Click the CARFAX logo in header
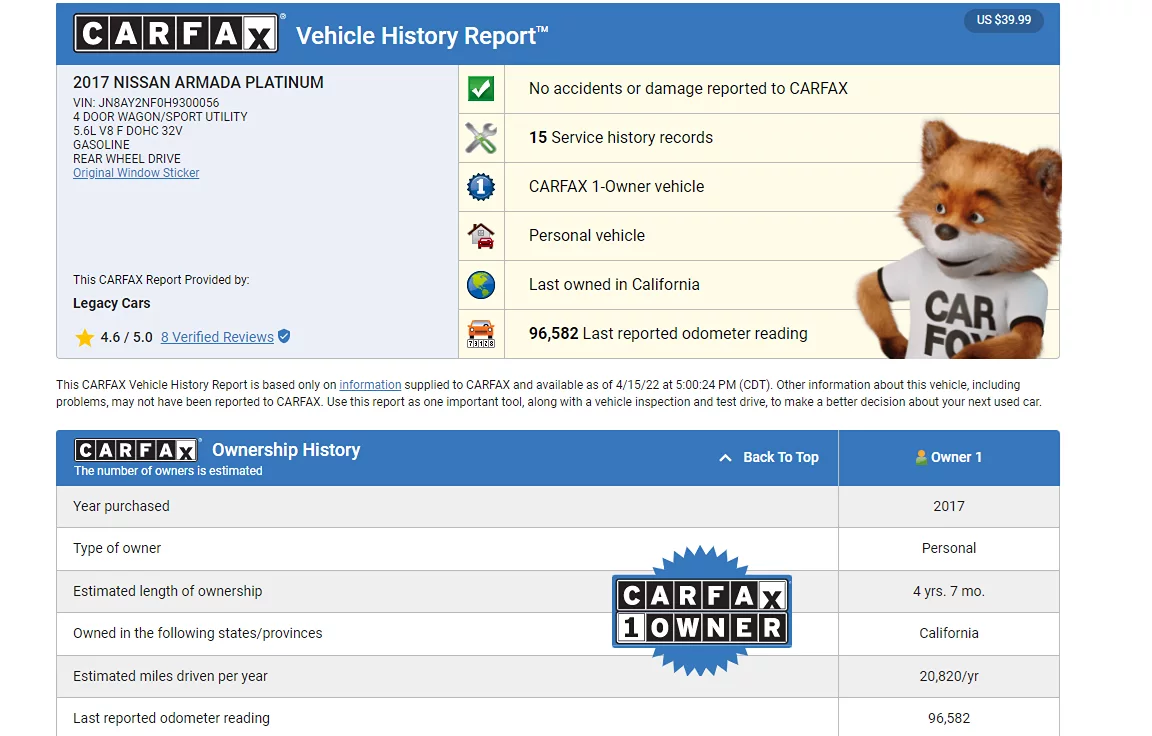The width and height of the screenshot is (1152, 736). 176,34
